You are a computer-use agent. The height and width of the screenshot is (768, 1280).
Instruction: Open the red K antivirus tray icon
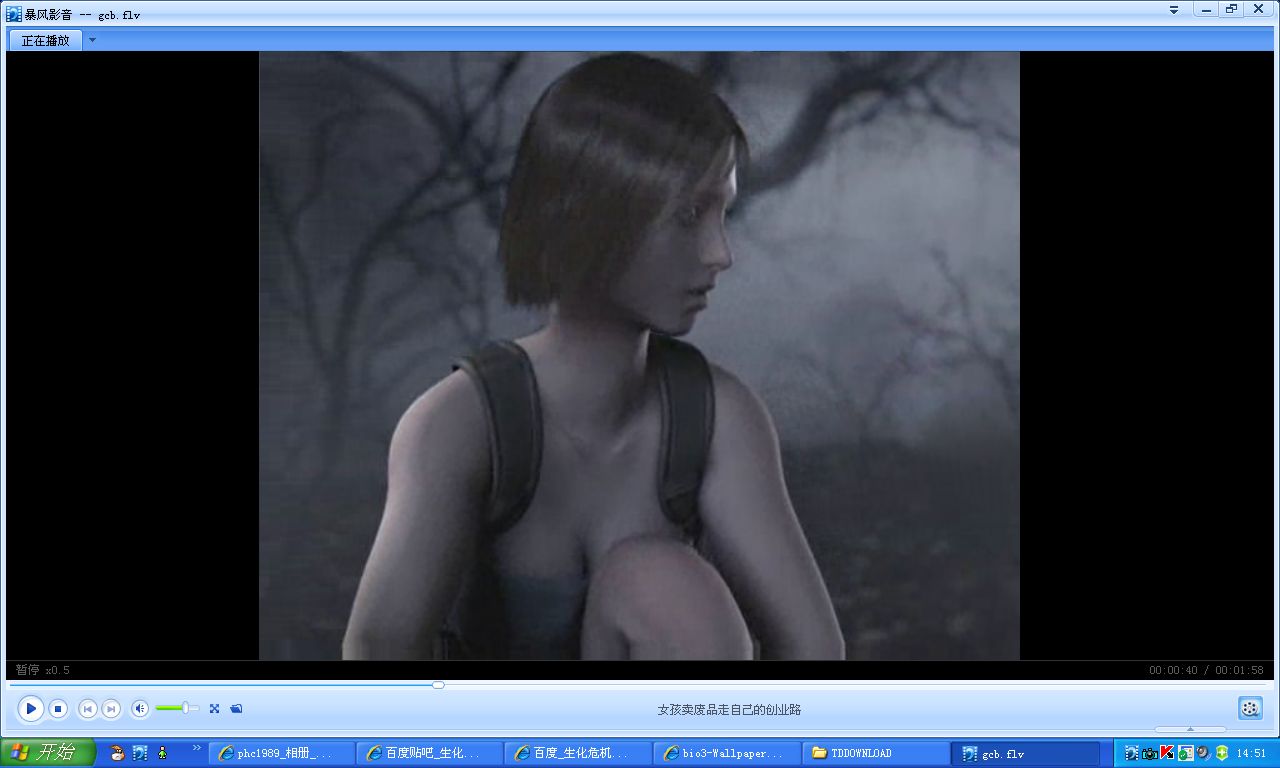point(1167,753)
